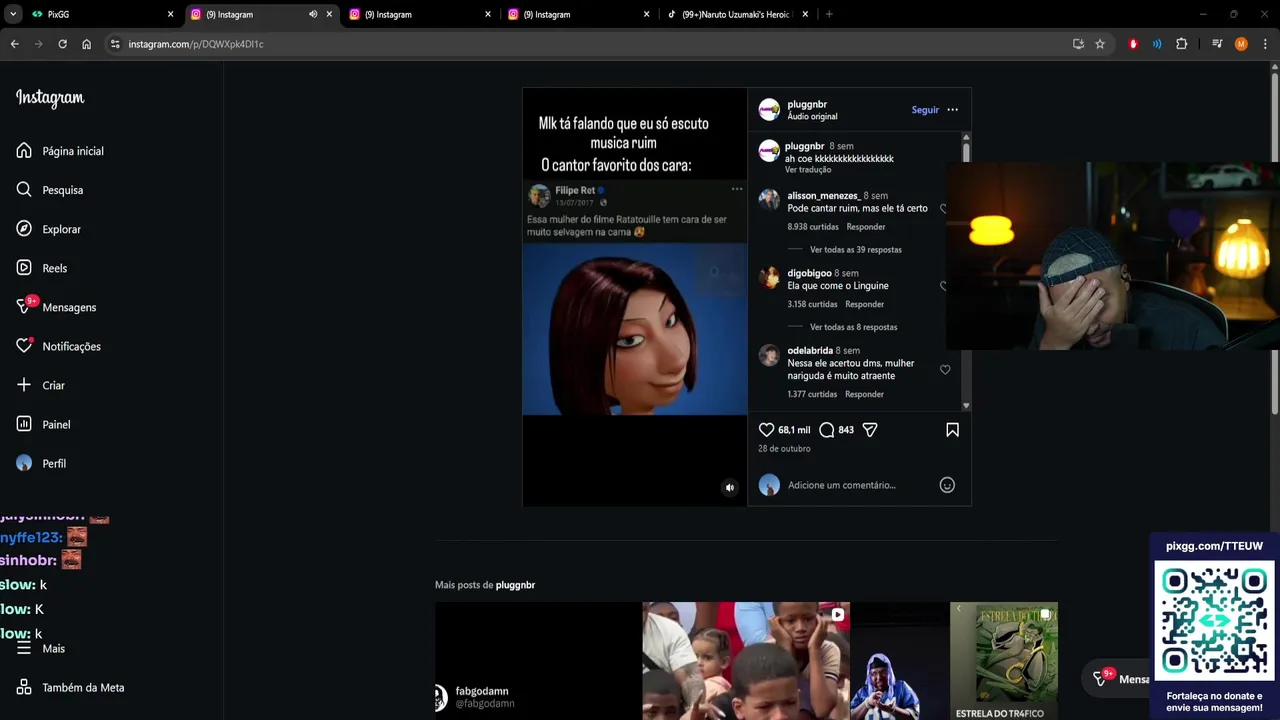The height and width of the screenshot is (720, 1280).
Task: Open alisson_menezes_ profile
Action: click(823, 196)
